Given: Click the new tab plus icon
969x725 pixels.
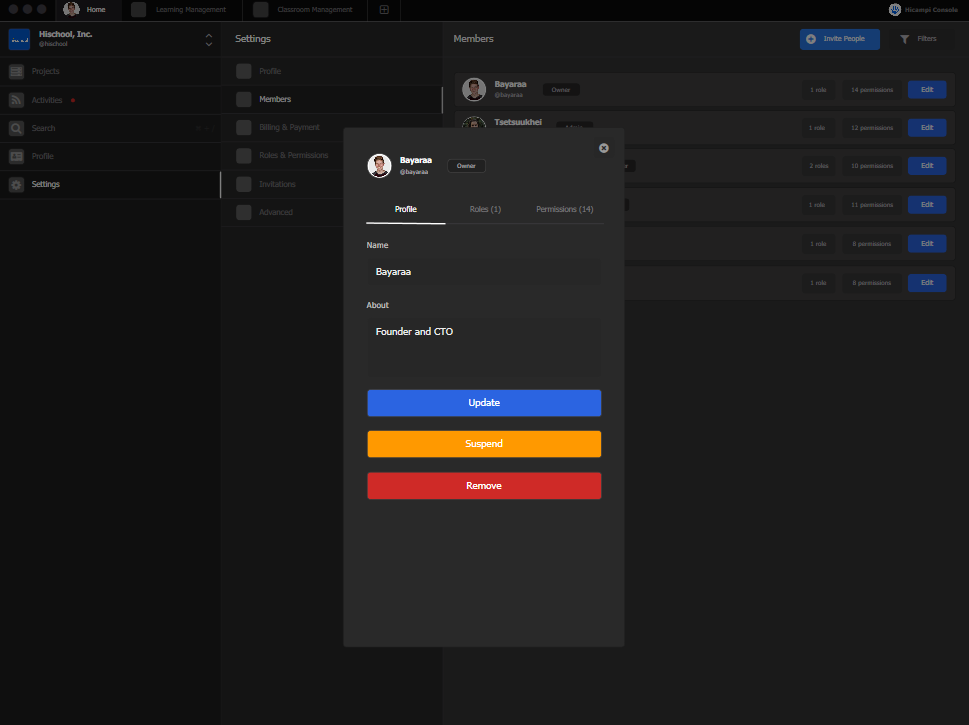Looking at the screenshot, I should (x=385, y=10).
